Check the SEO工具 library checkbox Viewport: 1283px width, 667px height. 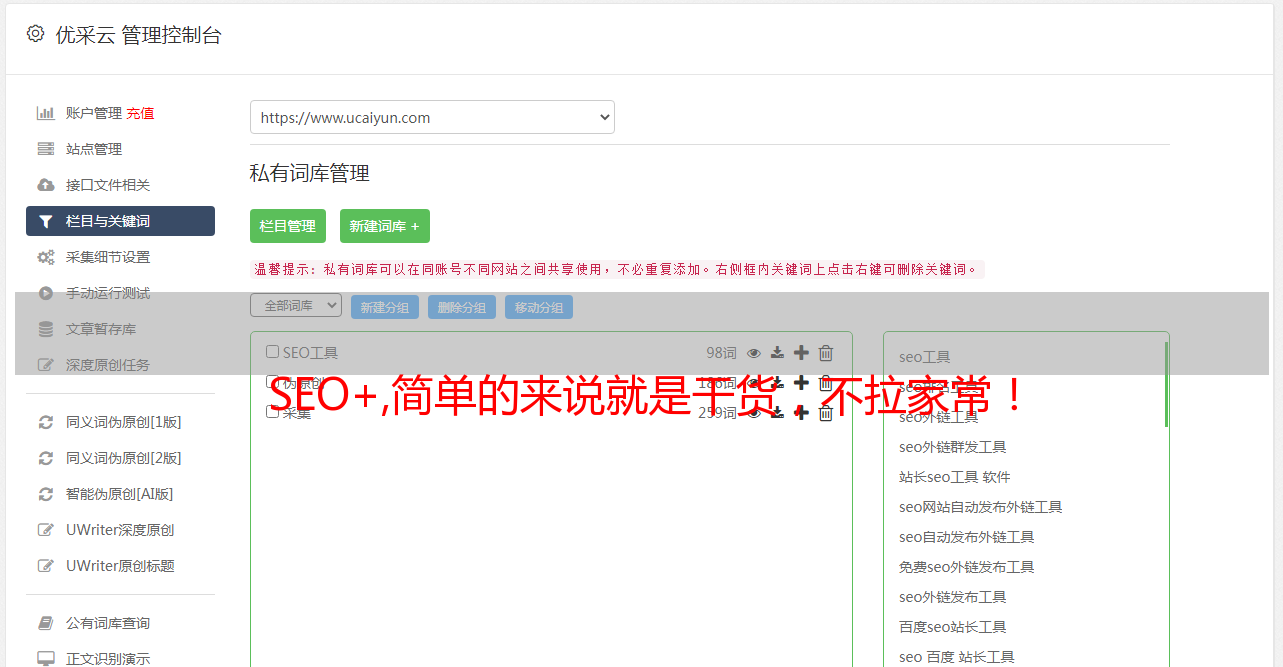point(272,352)
